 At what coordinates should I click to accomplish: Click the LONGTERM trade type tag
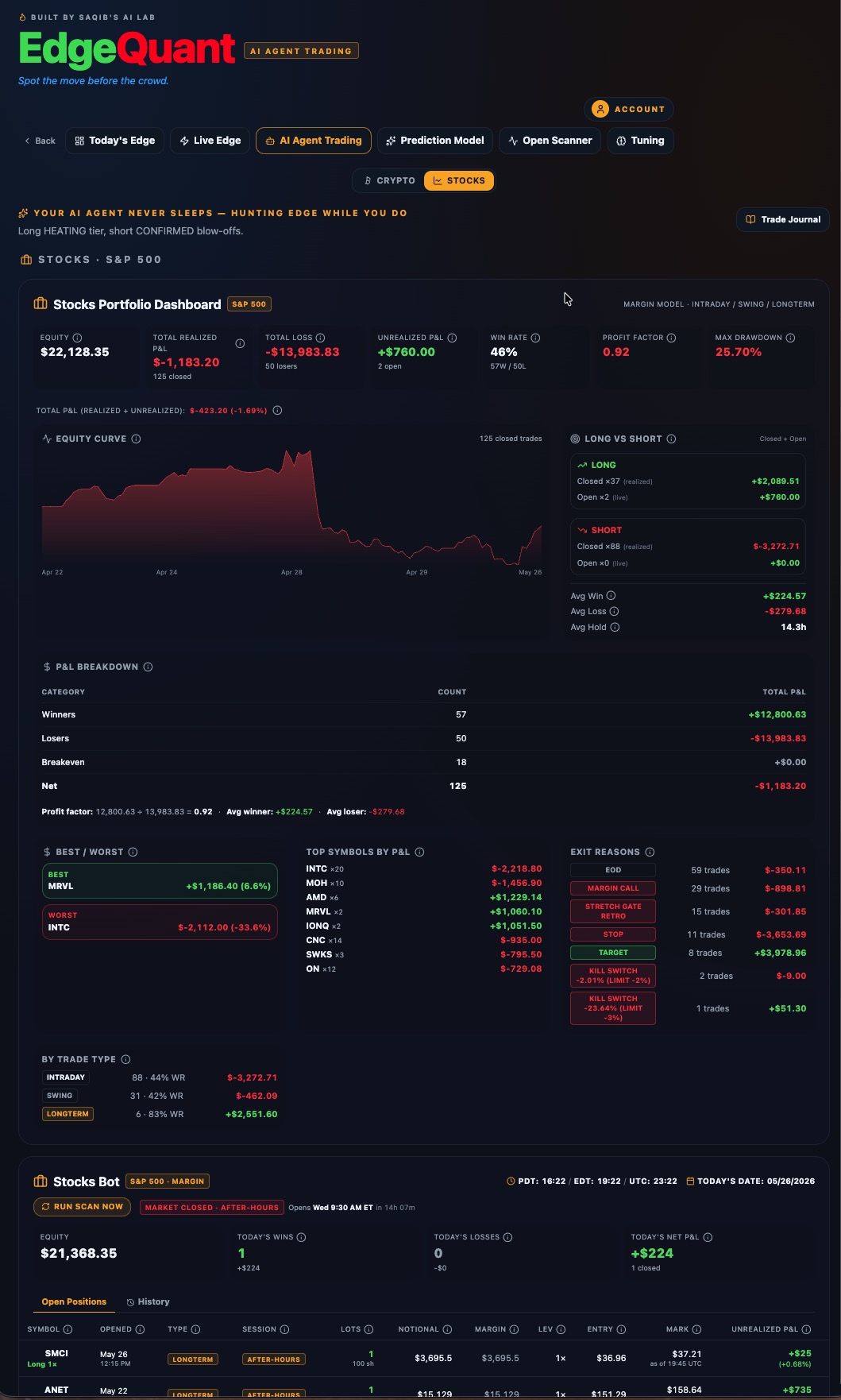[x=68, y=1114]
